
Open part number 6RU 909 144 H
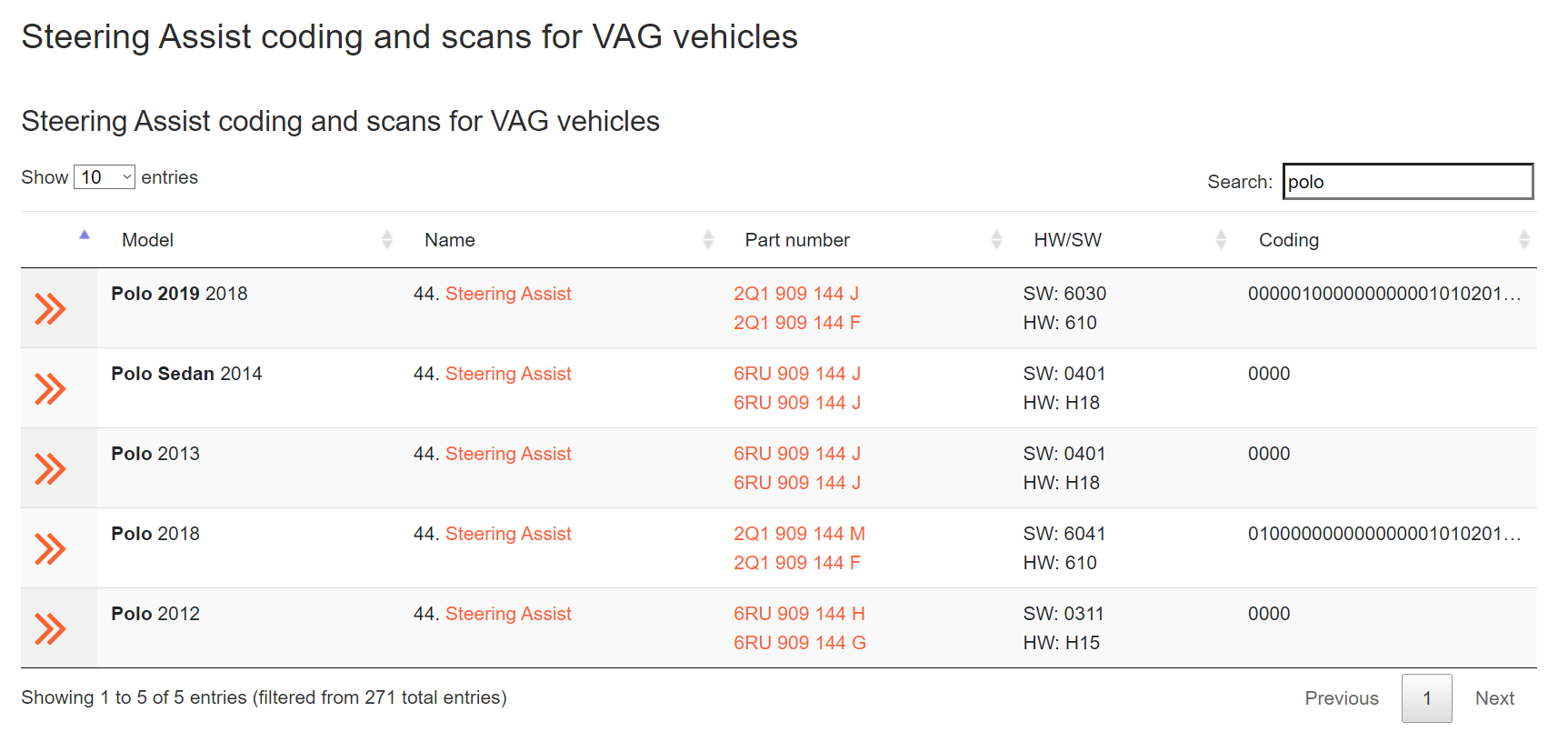799,614
